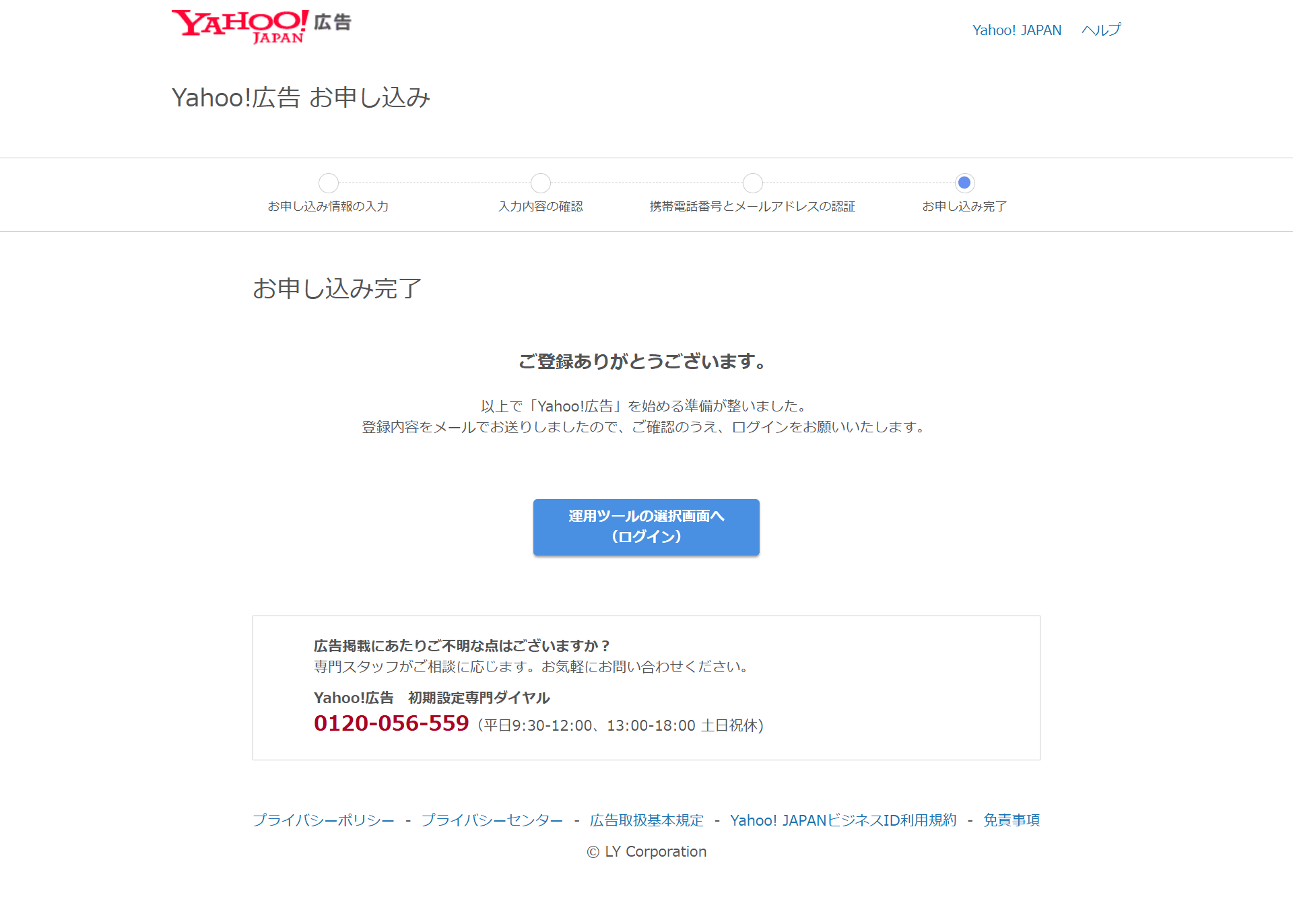The height and width of the screenshot is (924, 1293).
Task: Open the プライバシーポリシー footer link
Action: (323, 820)
